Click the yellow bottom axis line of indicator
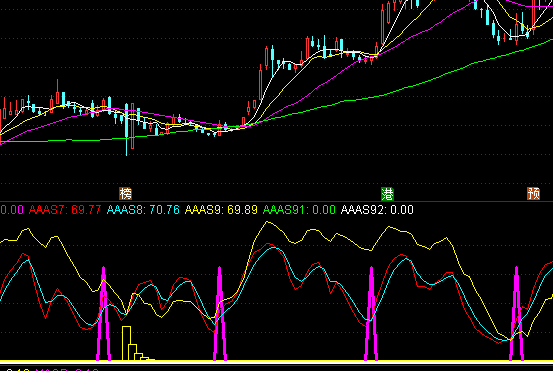Viewport: 553px width, 371px height. [276, 361]
